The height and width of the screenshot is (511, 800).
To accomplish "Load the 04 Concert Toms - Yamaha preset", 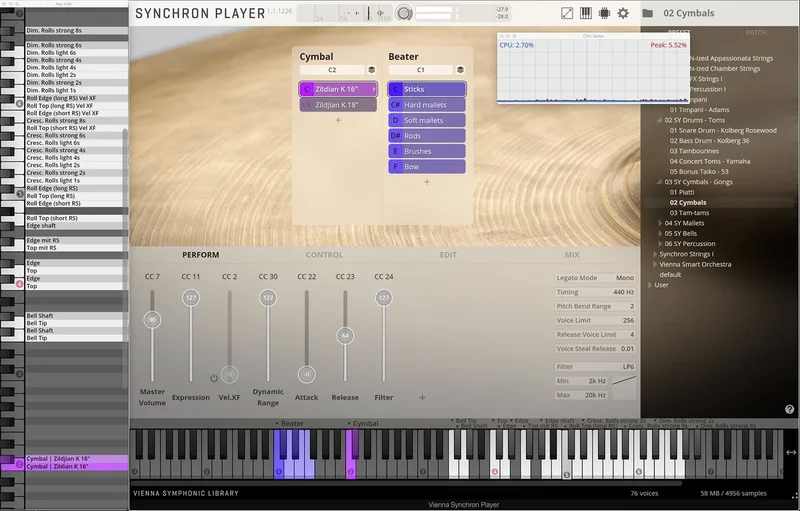I will 710,161.
